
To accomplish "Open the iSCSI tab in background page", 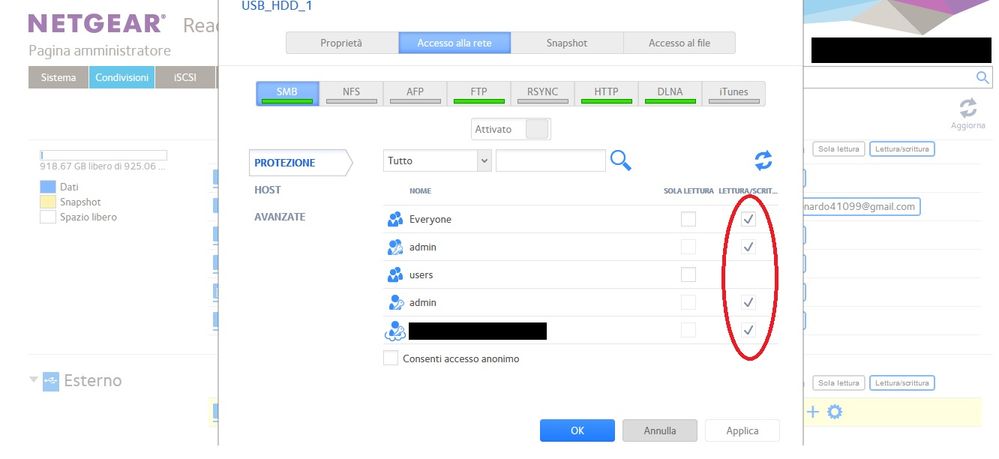I will [x=185, y=77].
